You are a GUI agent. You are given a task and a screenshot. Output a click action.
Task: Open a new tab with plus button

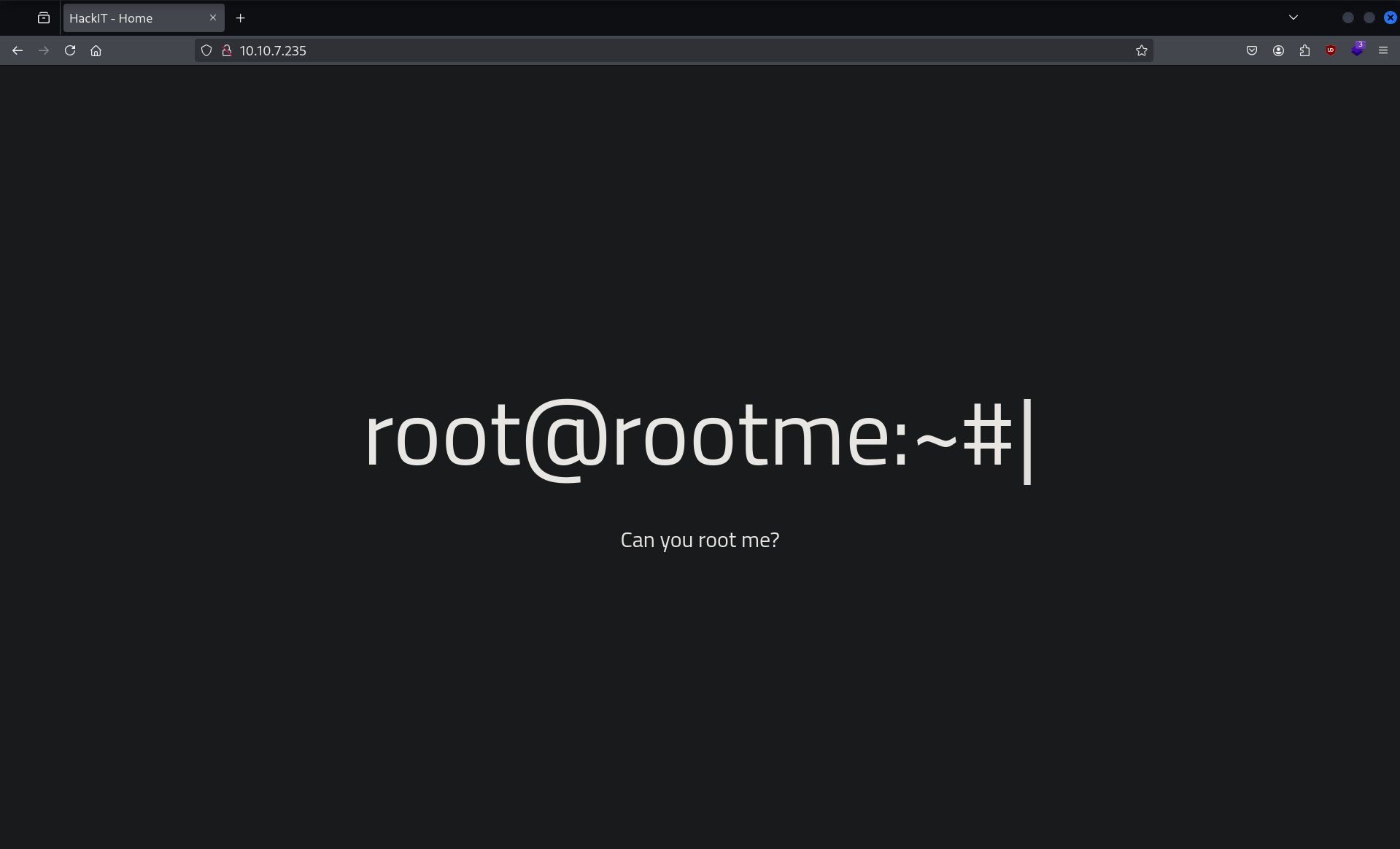coord(241,18)
